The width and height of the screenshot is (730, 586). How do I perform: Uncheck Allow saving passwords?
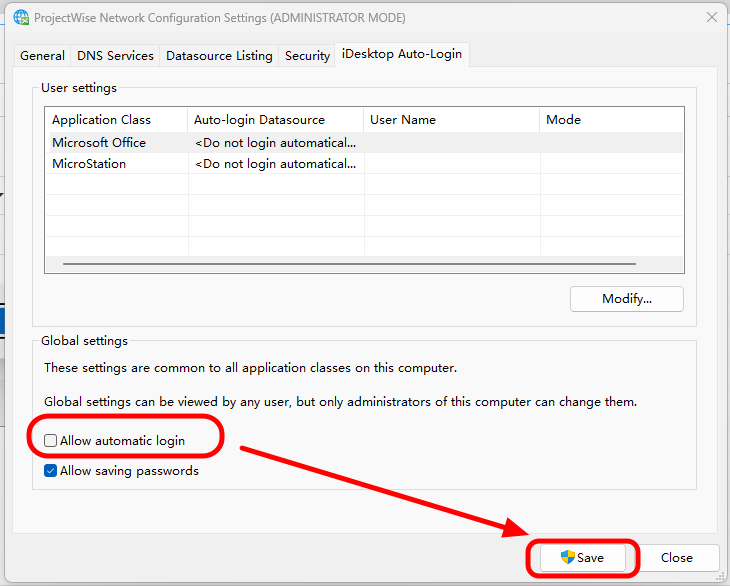(x=50, y=471)
